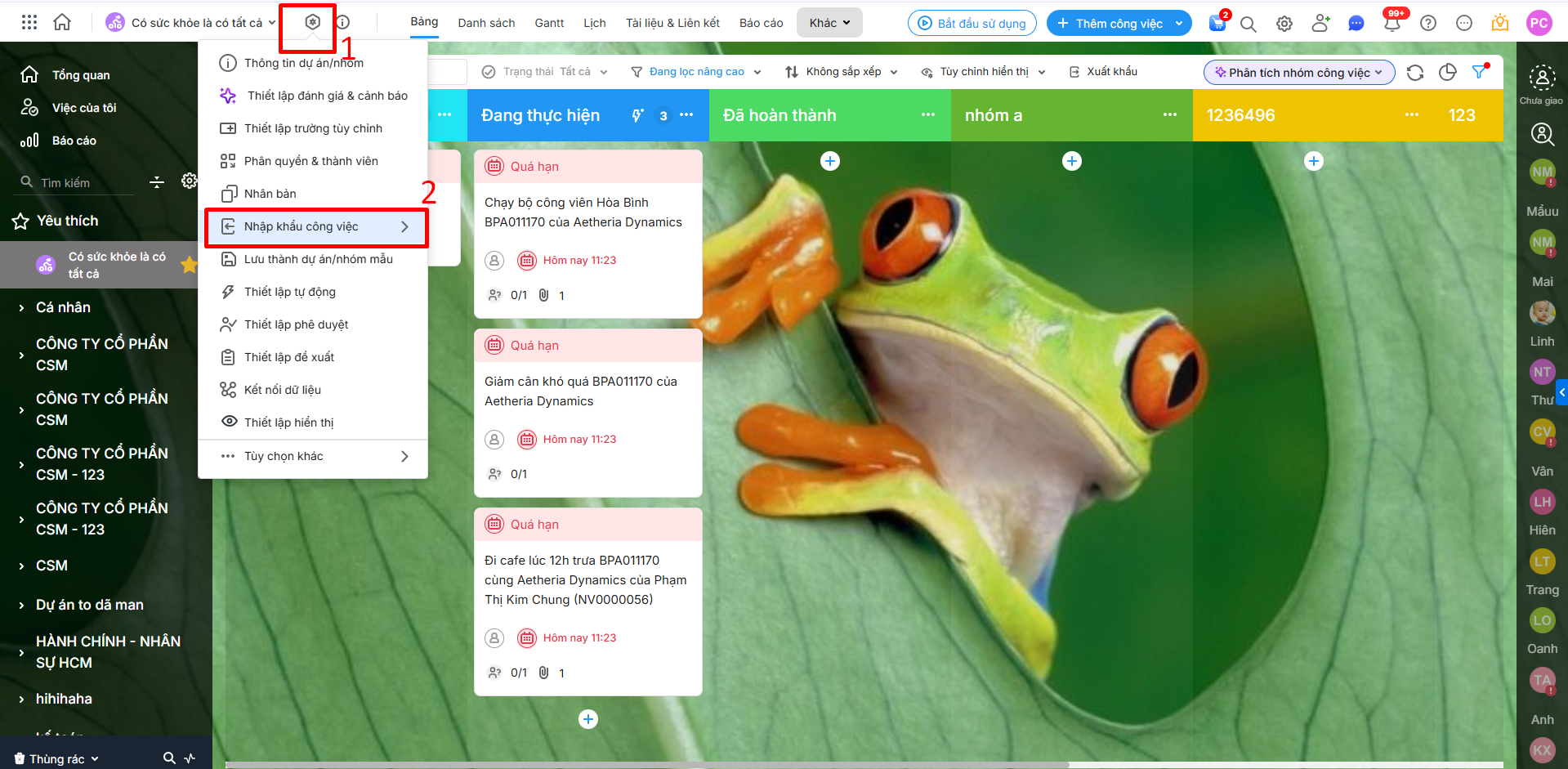Click Phân tích nhóm công việc button
1568x769 pixels.
pyautogui.click(x=1299, y=73)
